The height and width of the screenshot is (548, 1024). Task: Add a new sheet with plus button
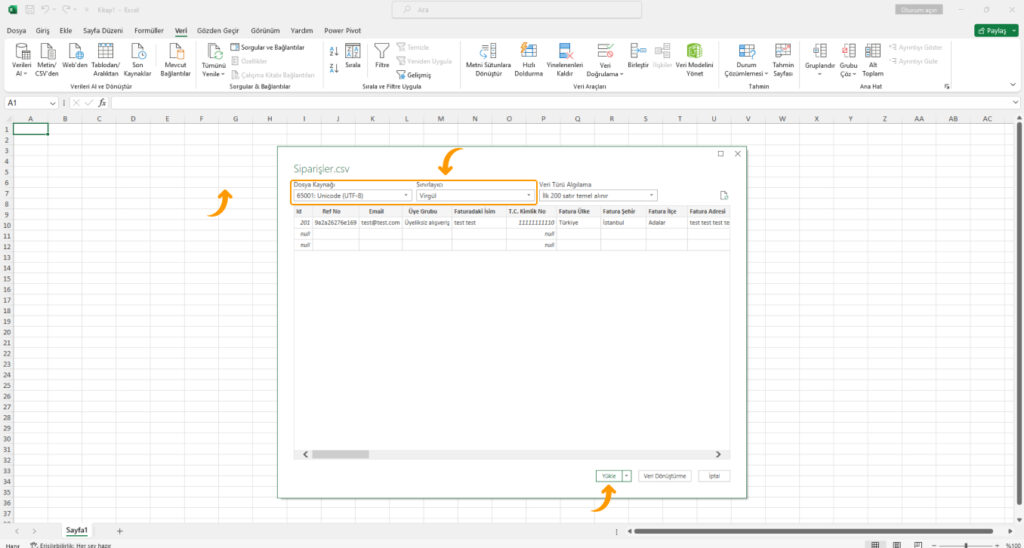(120, 531)
